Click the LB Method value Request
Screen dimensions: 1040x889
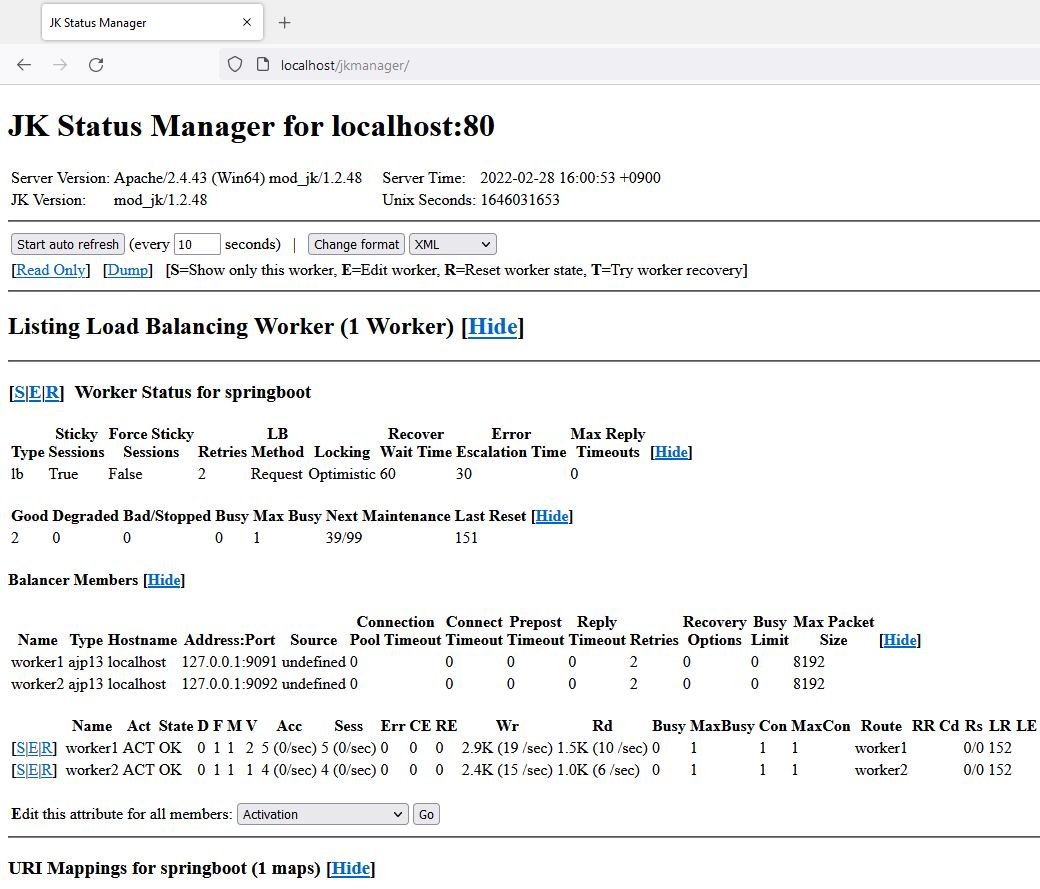(277, 474)
